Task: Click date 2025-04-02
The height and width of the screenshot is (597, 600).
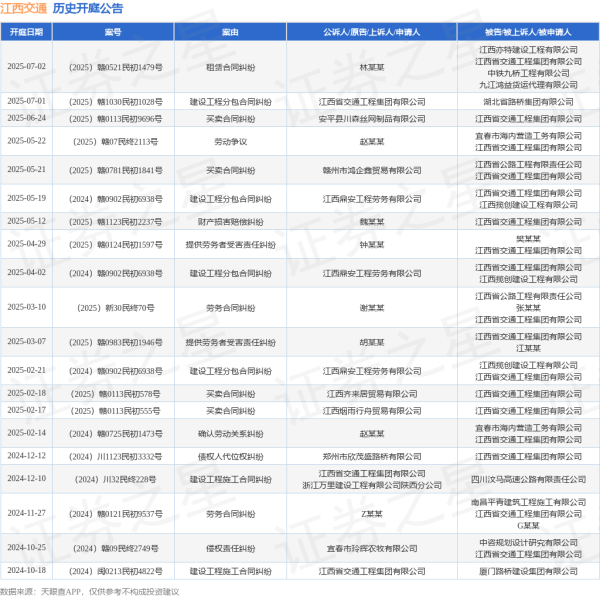Action: point(26,272)
